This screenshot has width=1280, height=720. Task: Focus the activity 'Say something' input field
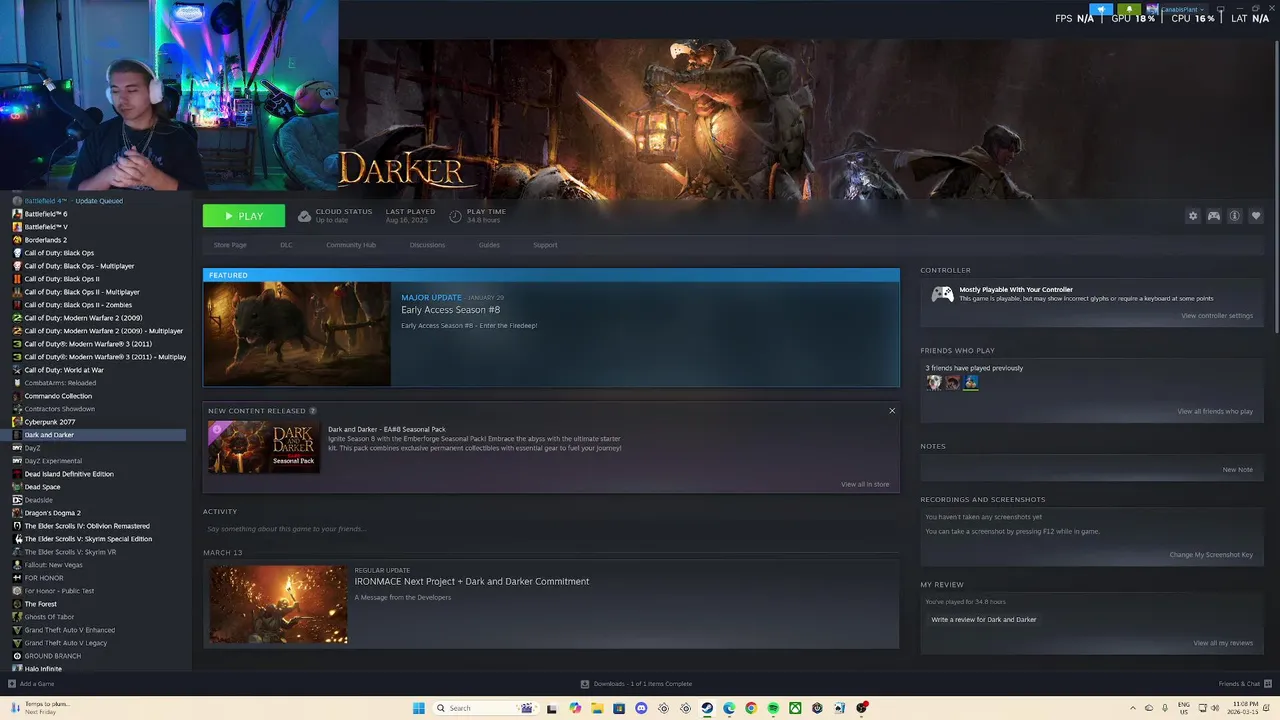tap(550, 529)
